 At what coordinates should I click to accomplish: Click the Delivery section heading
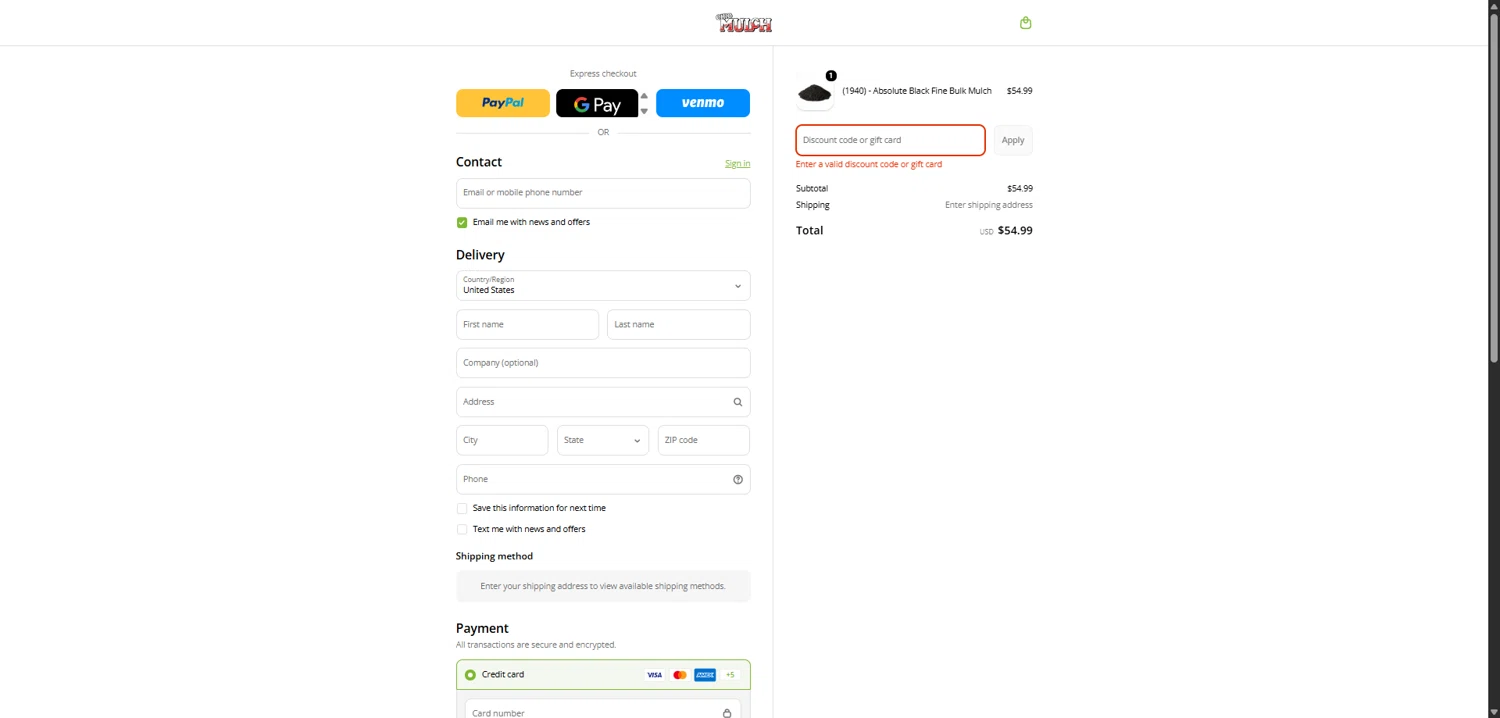(x=480, y=255)
